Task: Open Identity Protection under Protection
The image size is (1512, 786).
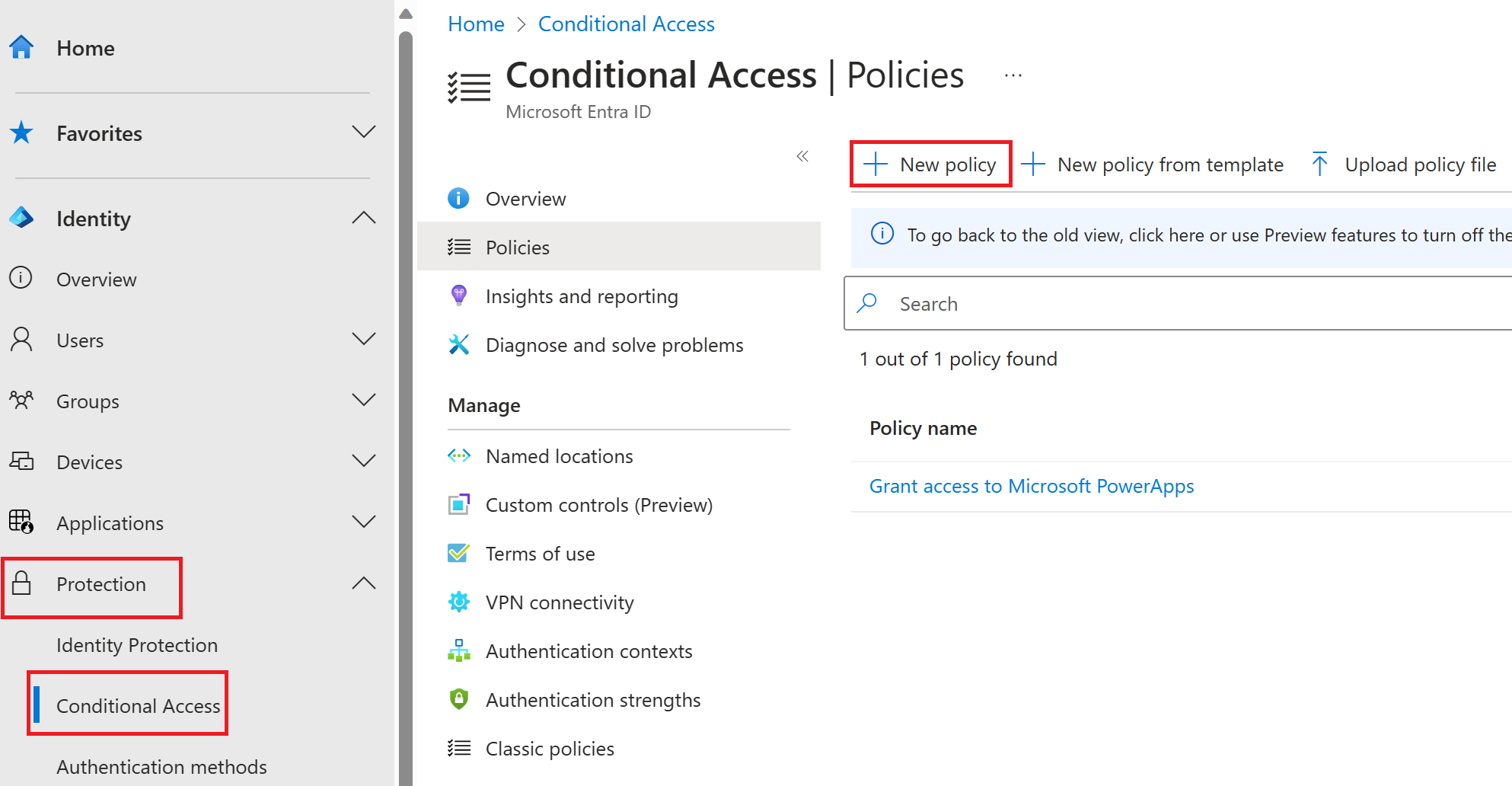Action: (x=137, y=644)
